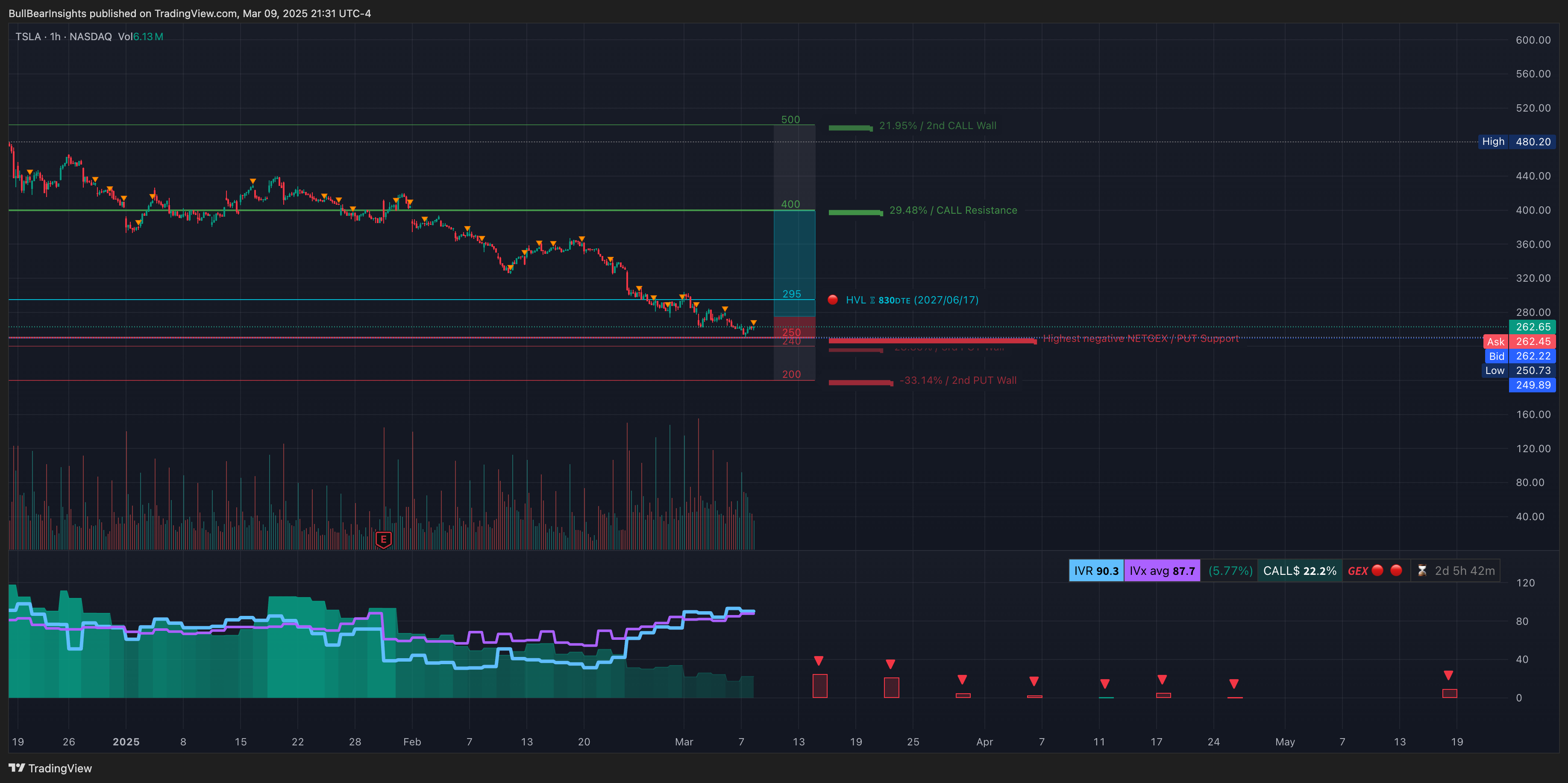The image size is (1568, 783).
Task: Click the (5.77%) value in the info bar
Action: [x=1230, y=571]
